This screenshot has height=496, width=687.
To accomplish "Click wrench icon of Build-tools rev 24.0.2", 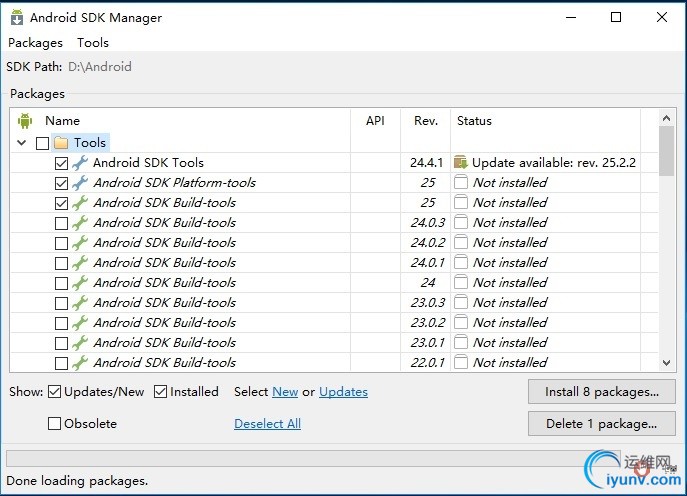I will (80, 243).
